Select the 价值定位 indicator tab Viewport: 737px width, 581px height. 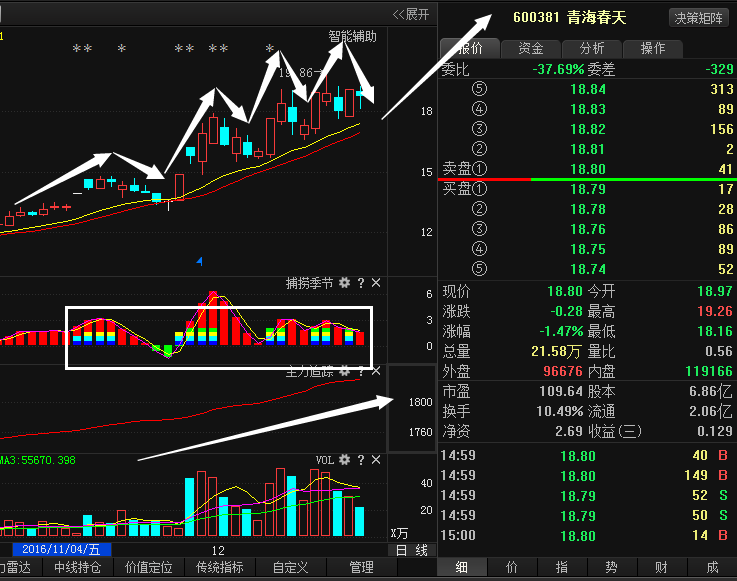tap(148, 568)
